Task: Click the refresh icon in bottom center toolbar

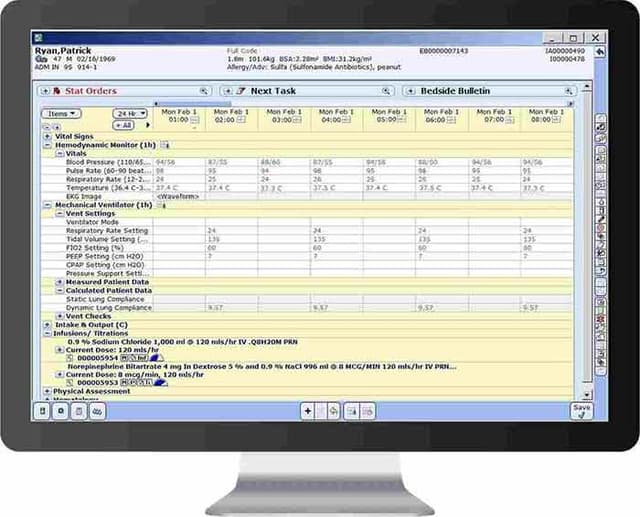Action: [x=334, y=411]
